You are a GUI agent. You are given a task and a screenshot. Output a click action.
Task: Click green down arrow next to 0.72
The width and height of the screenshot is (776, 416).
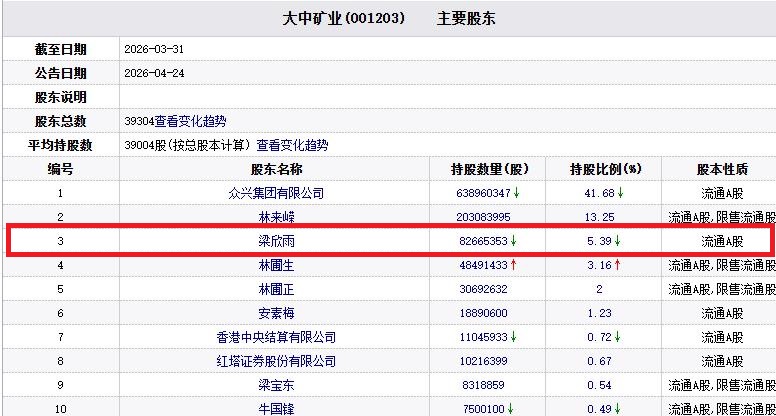click(x=617, y=337)
